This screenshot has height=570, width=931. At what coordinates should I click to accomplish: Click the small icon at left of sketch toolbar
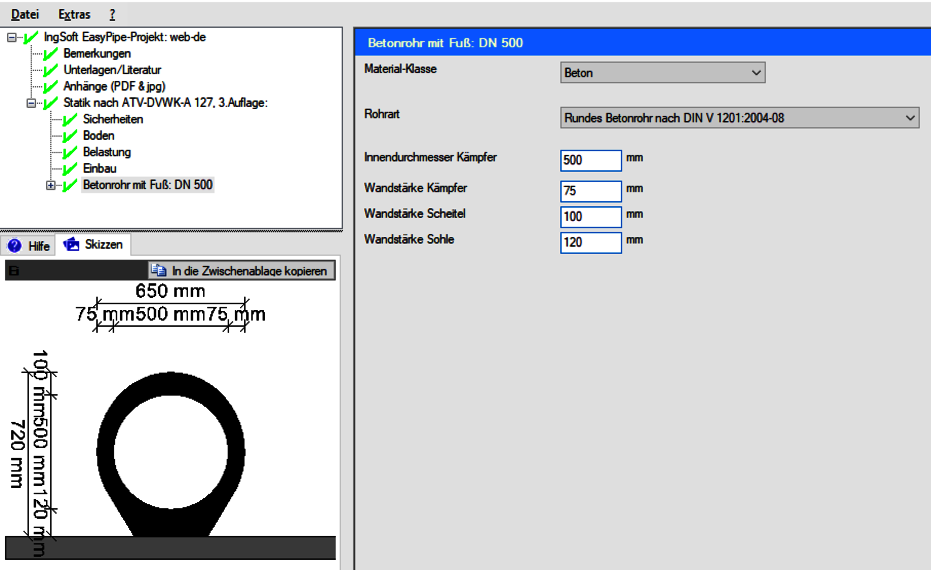click(x=13, y=270)
